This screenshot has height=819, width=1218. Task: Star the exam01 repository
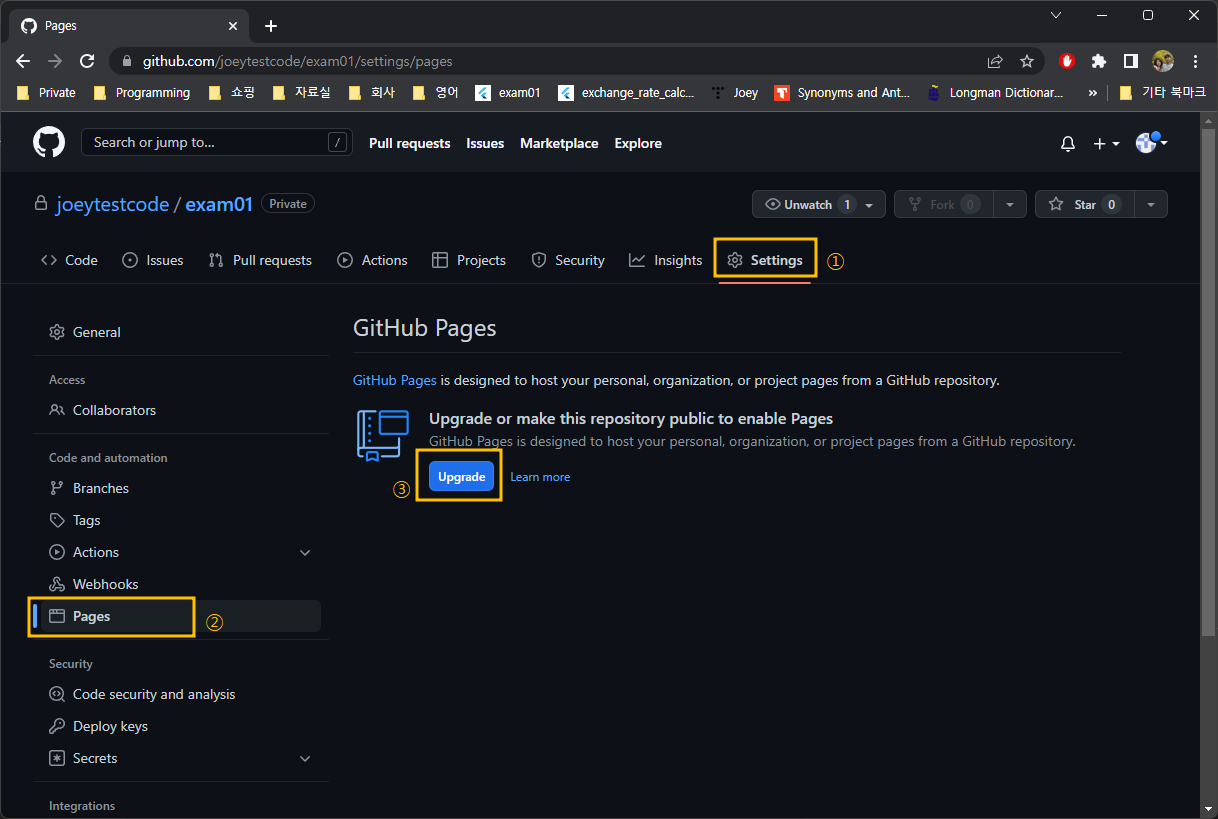click(1084, 204)
